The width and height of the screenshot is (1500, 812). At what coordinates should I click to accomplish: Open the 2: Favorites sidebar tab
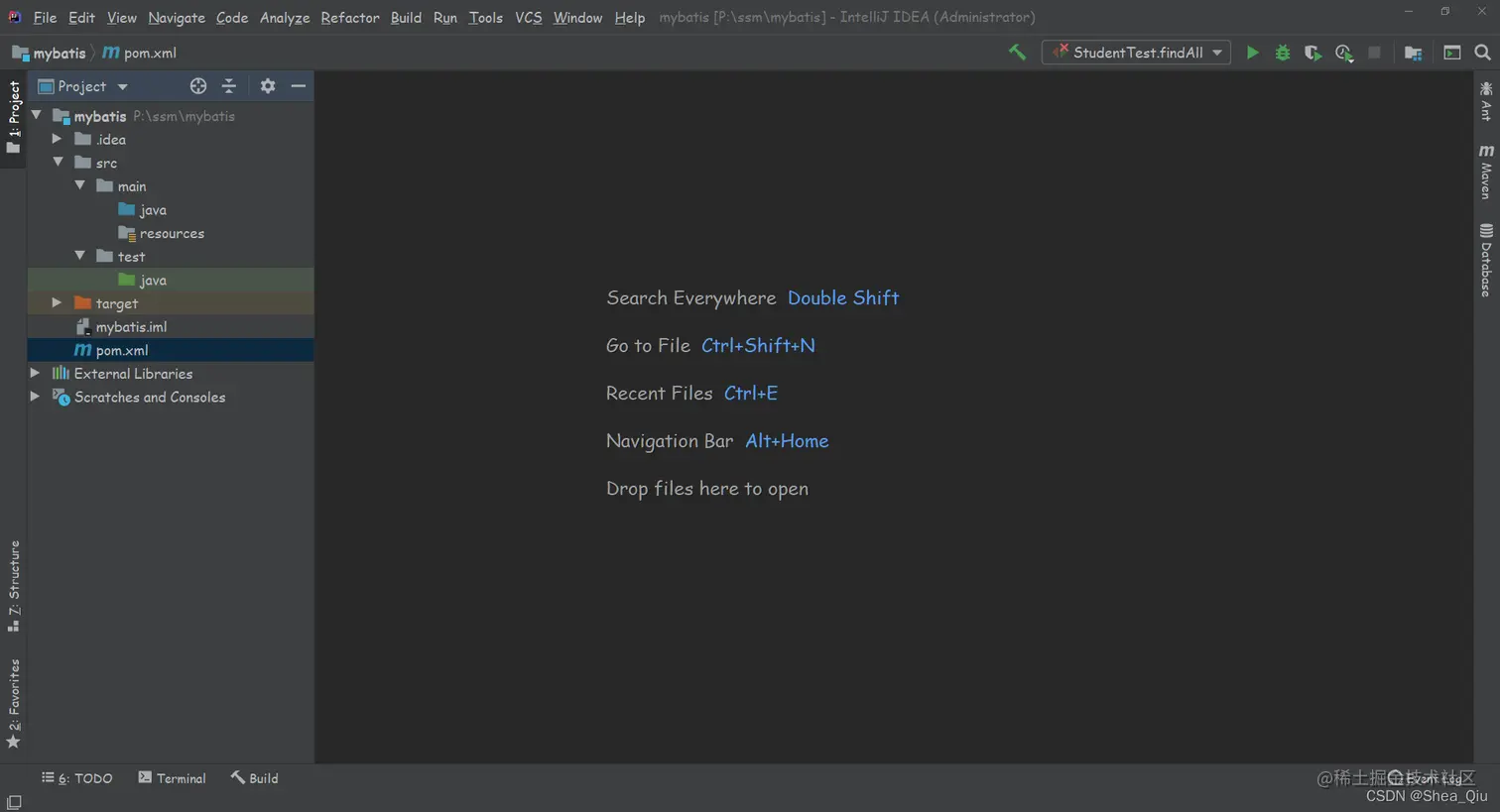(x=14, y=704)
